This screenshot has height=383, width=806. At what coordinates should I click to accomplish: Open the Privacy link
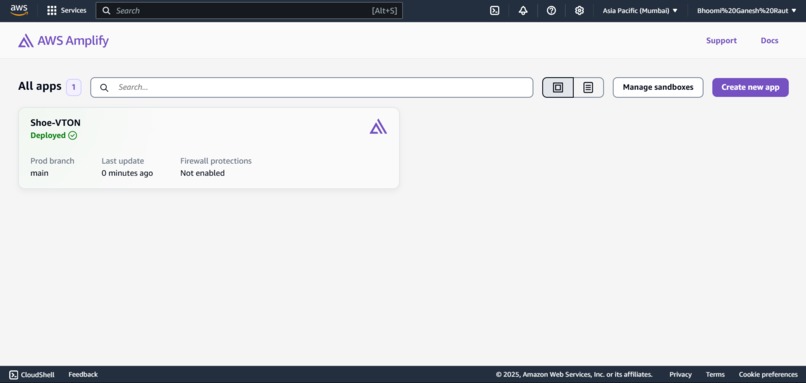coord(680,374)
